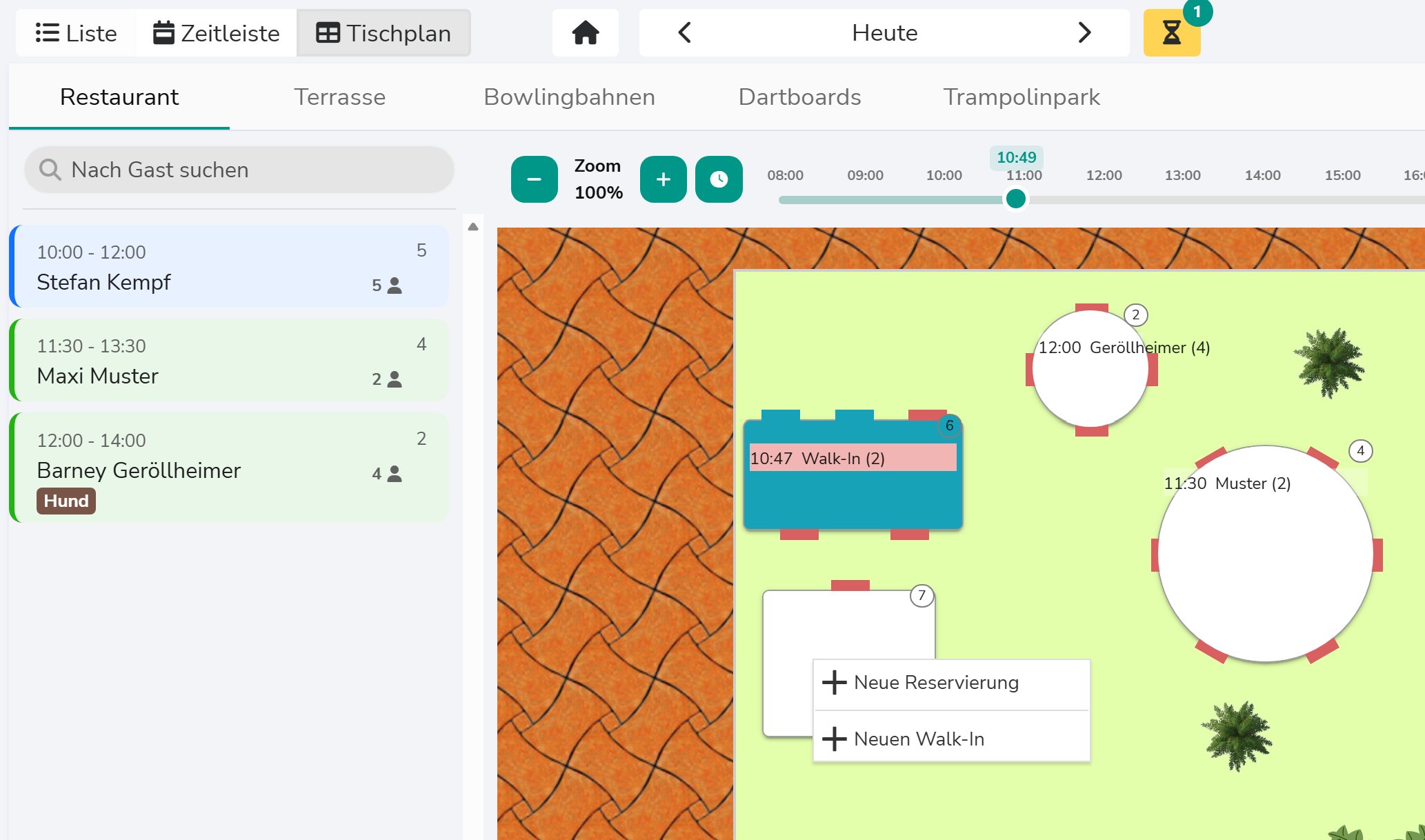This screenshot has width=1425, height=840.
Task: Open Barney Geröllheimer reservation card
Action: (x=229, y=468)
